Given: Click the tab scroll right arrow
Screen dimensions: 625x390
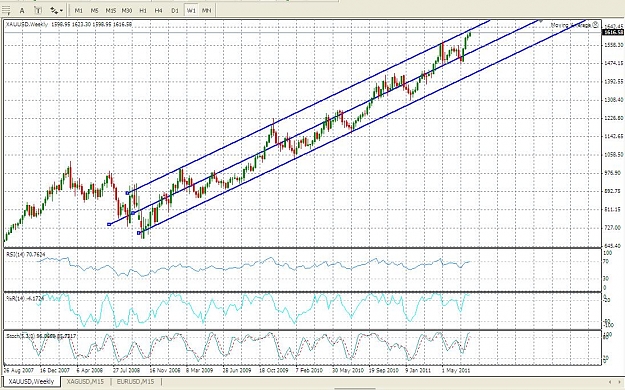Looking at the screenshot, I should 620,382.
